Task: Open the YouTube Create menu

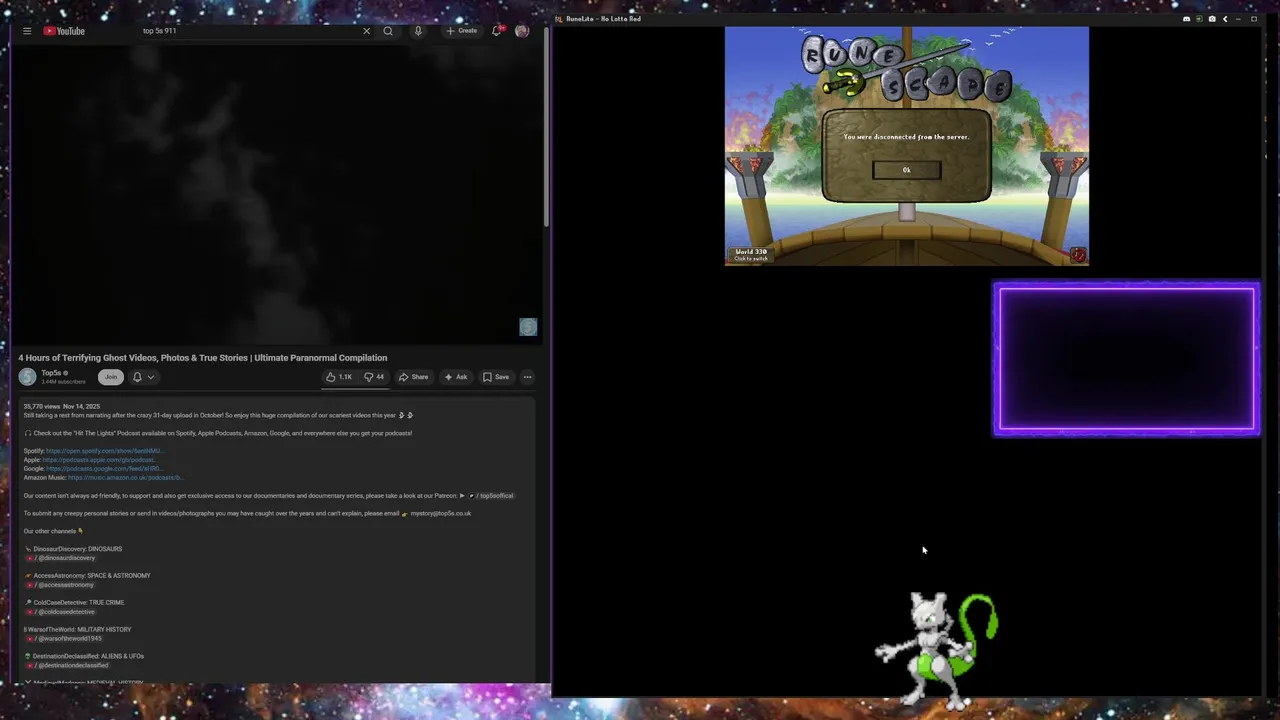Action: point(461,31)
